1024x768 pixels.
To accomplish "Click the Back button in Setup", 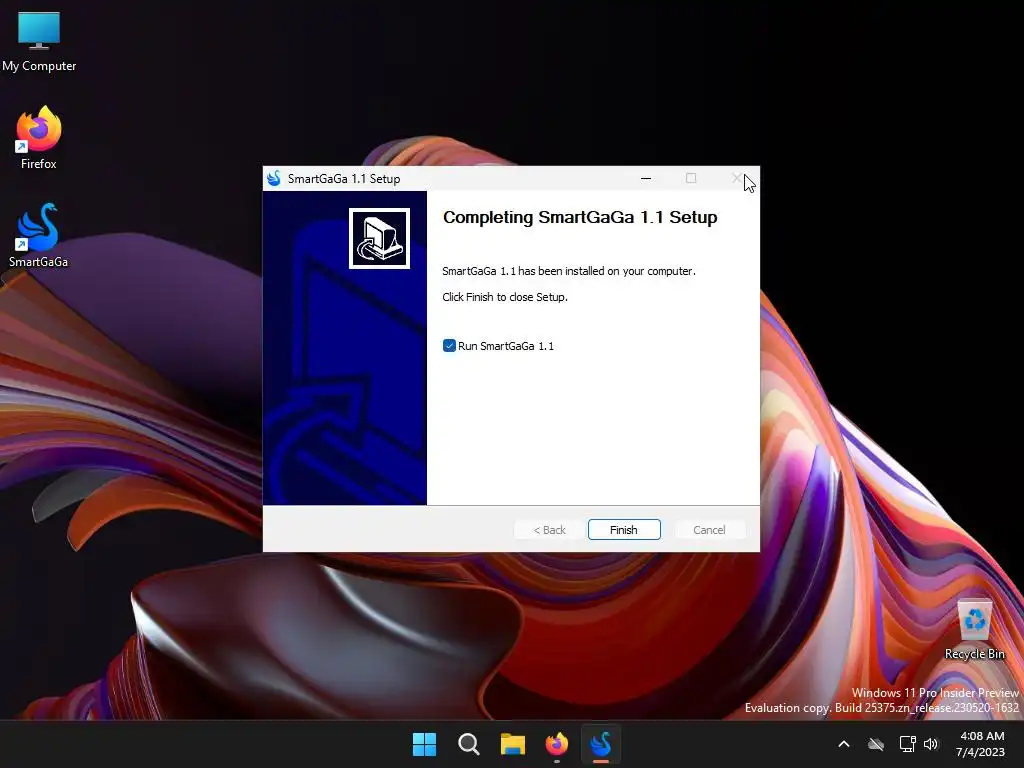I will 549,530.
